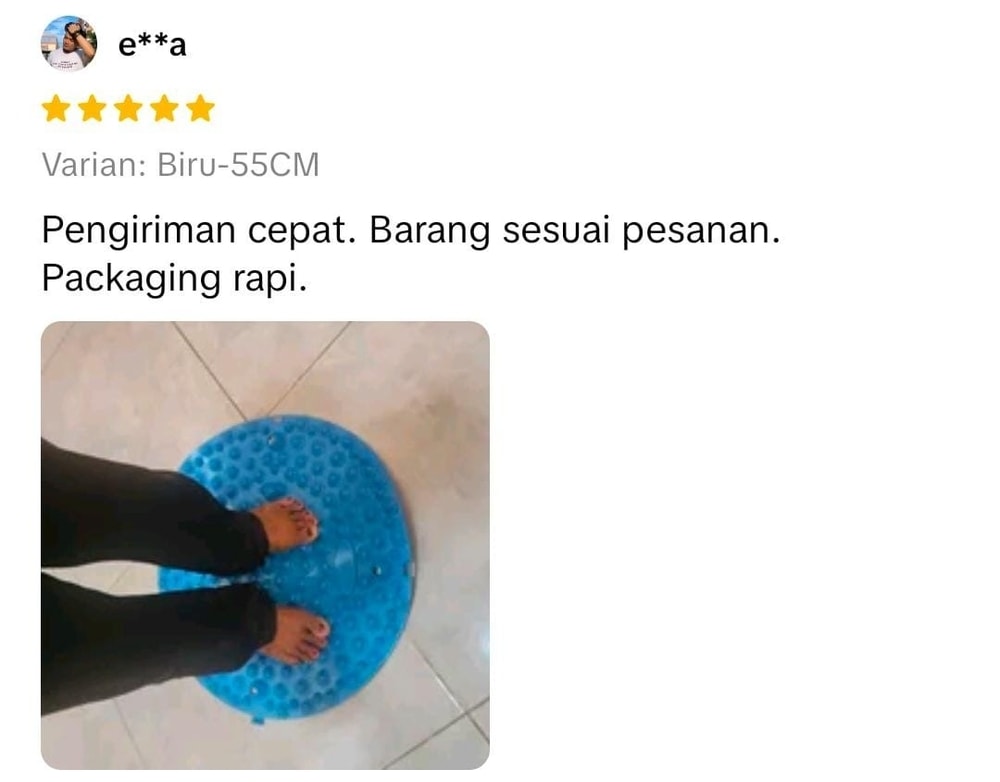This screenshot has height=782, width=1000.
Task: Click the lower bare foot in photo
Action: [x=298, y=633]
